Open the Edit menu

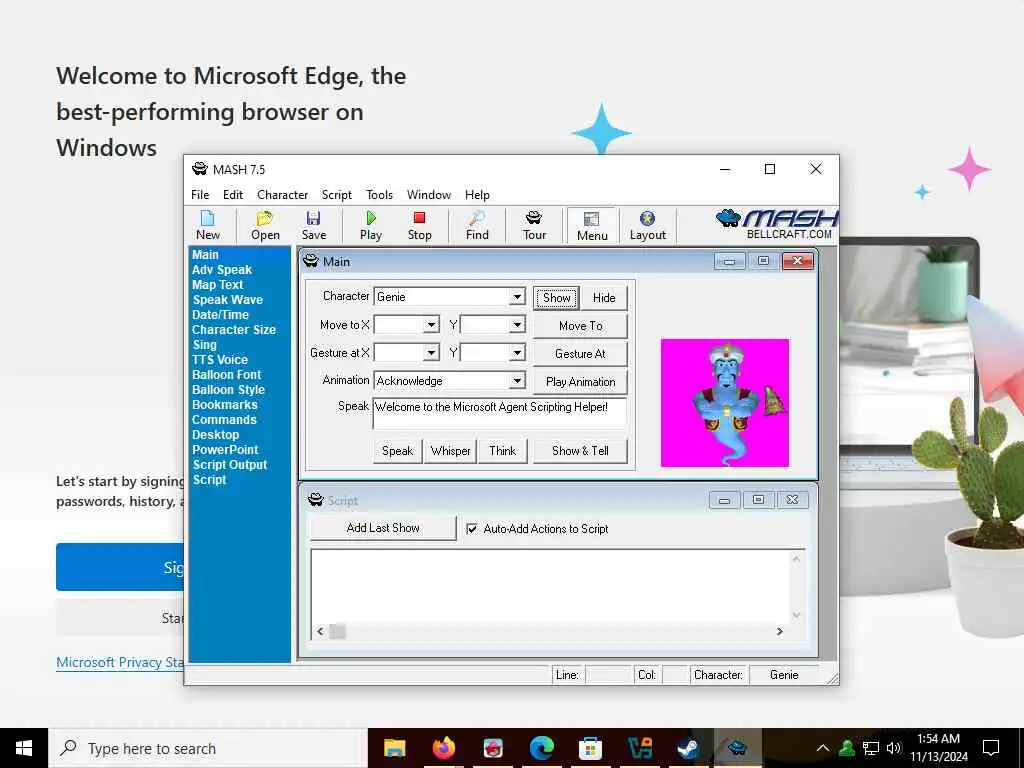[232, 195]
